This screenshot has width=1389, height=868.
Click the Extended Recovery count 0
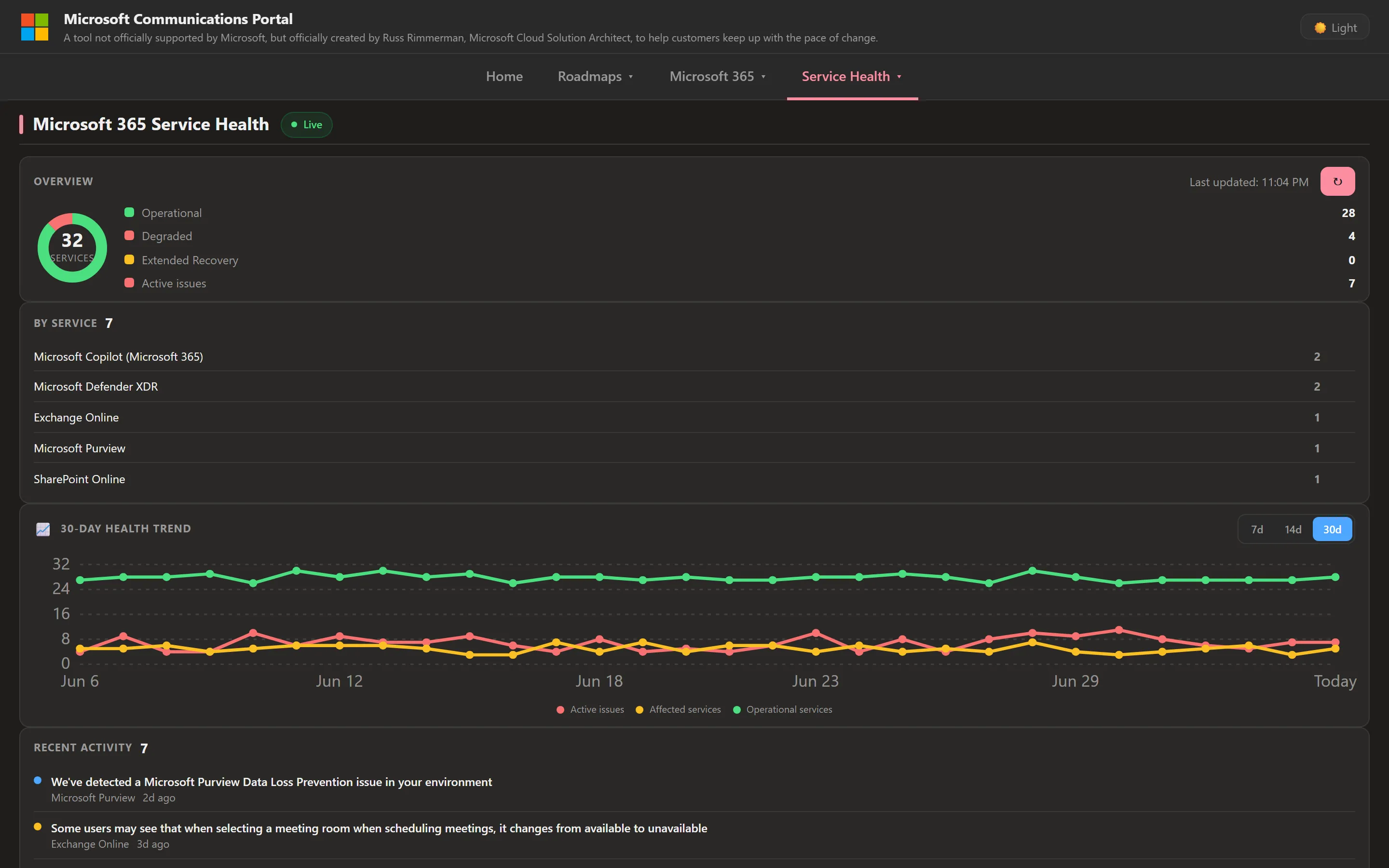point(1352,260)
